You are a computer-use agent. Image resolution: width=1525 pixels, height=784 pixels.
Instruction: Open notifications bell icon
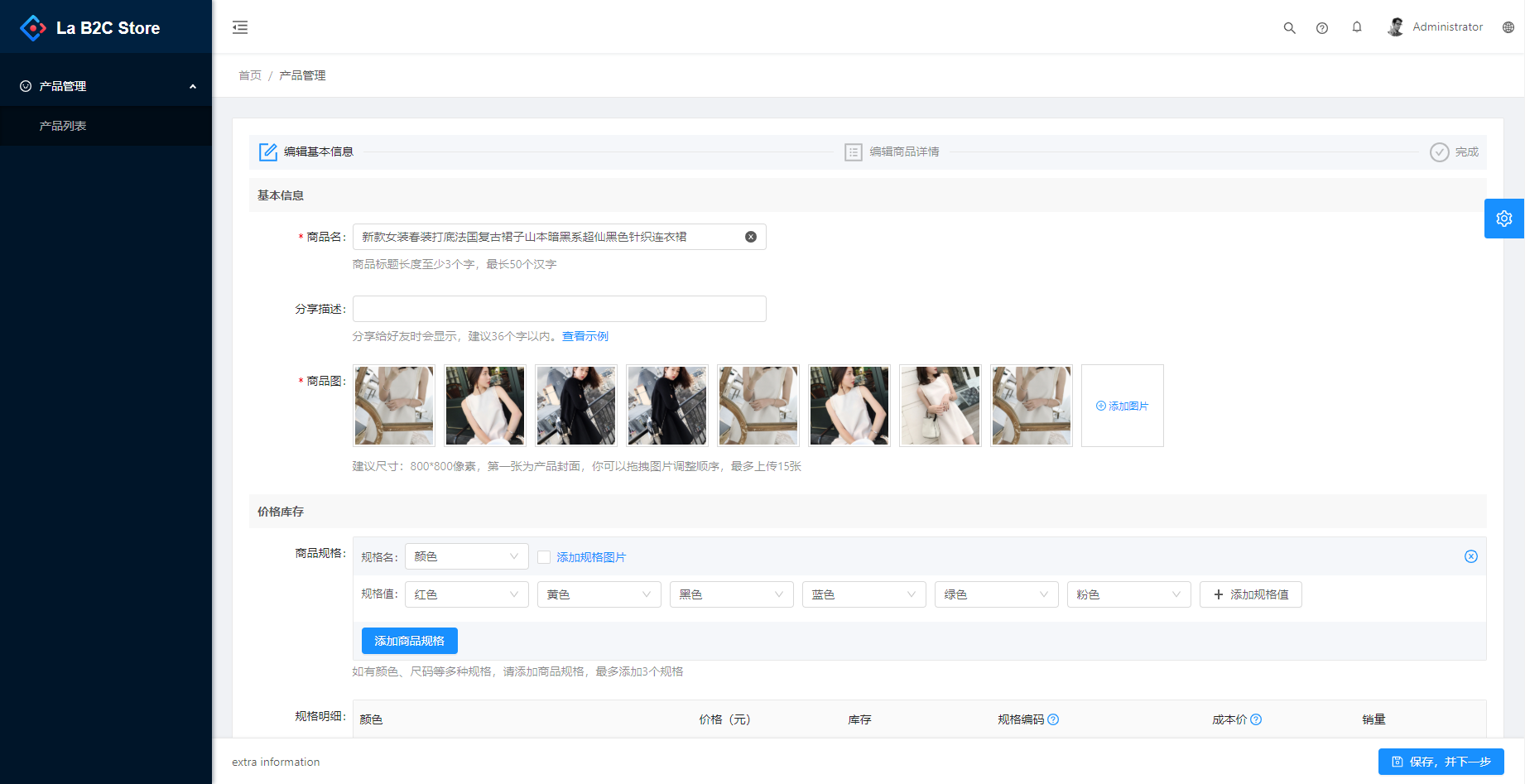click(1357, 26)
